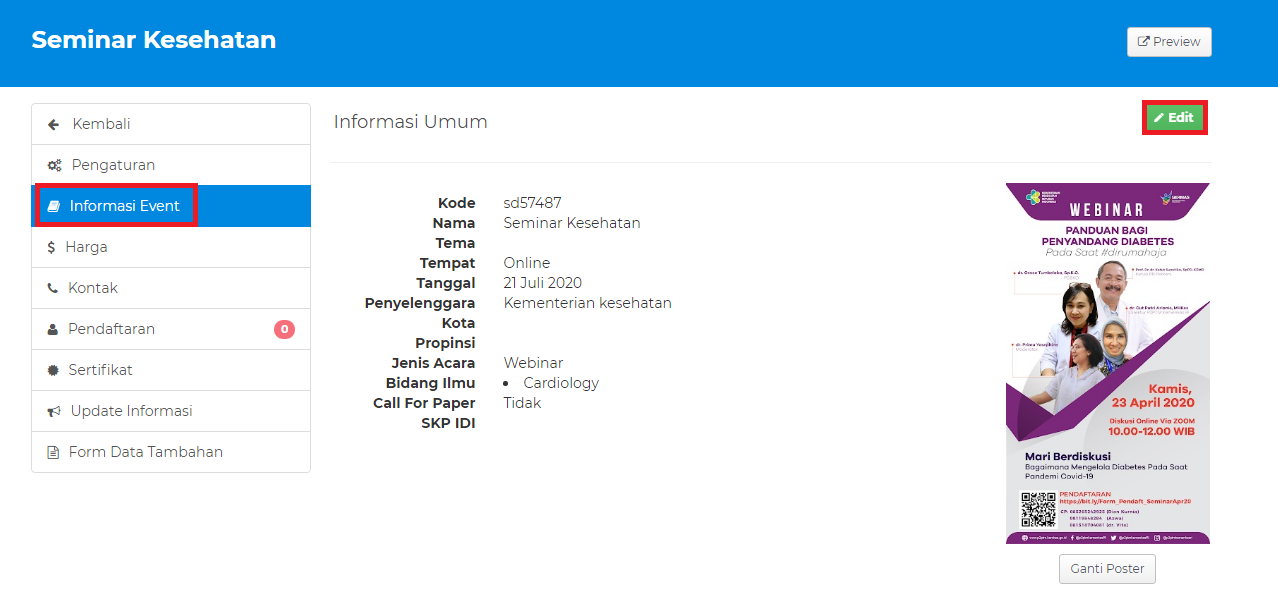Open the Form Data Tambahan page

[145, 452]
